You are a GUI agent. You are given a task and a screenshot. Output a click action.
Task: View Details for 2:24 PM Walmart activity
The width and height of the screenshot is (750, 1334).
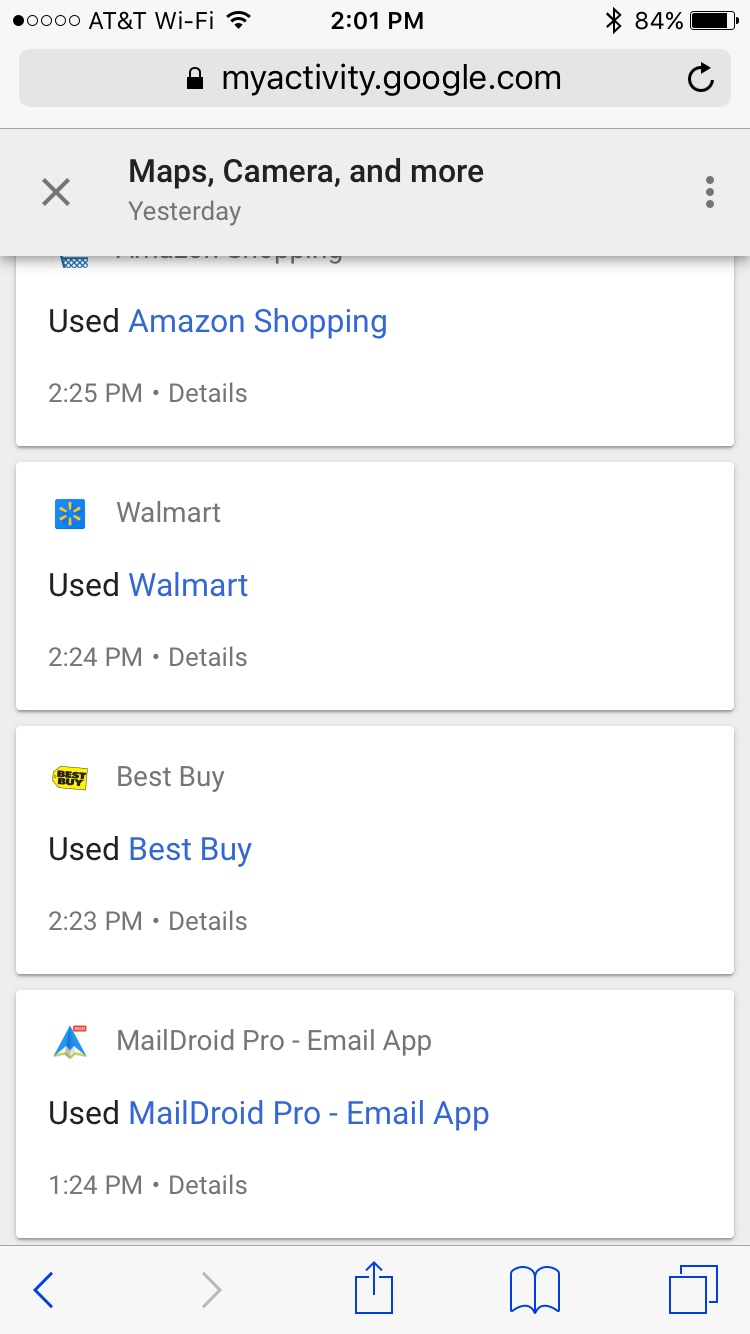click(x=207, y=657)
